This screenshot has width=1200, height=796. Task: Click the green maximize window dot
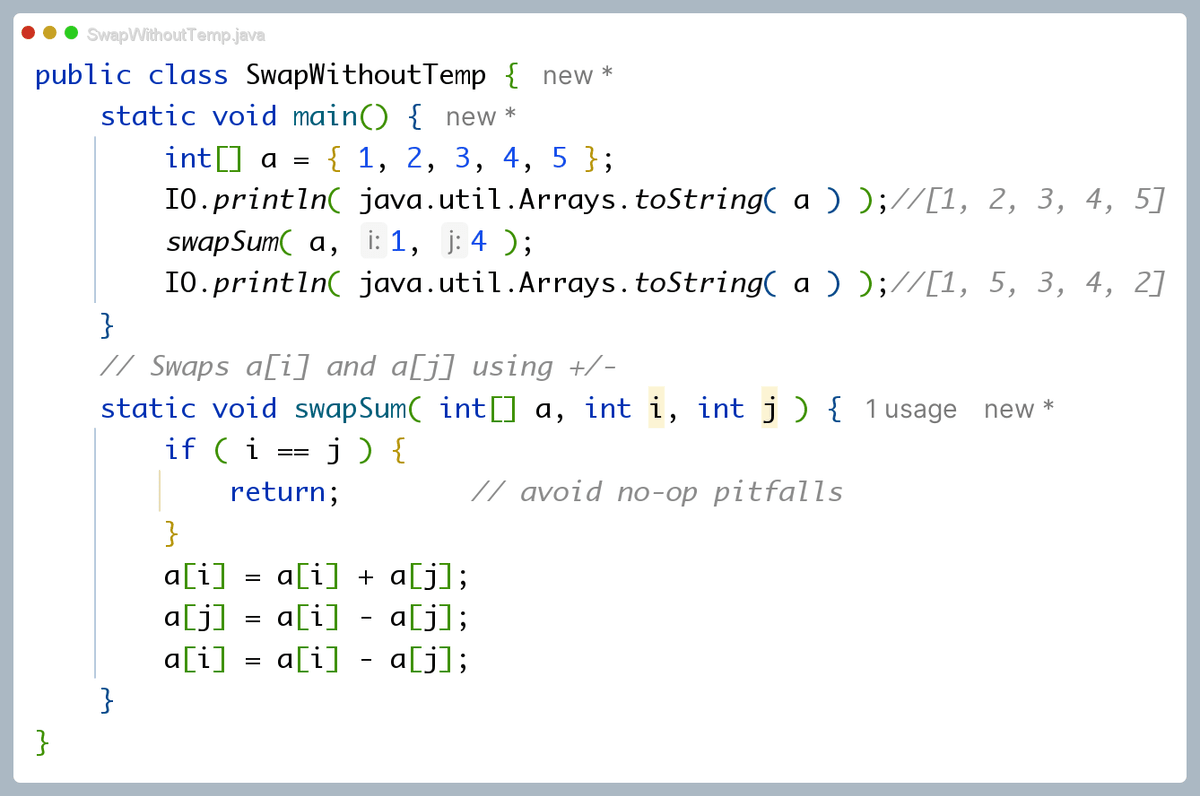click(x=71, y=33)
